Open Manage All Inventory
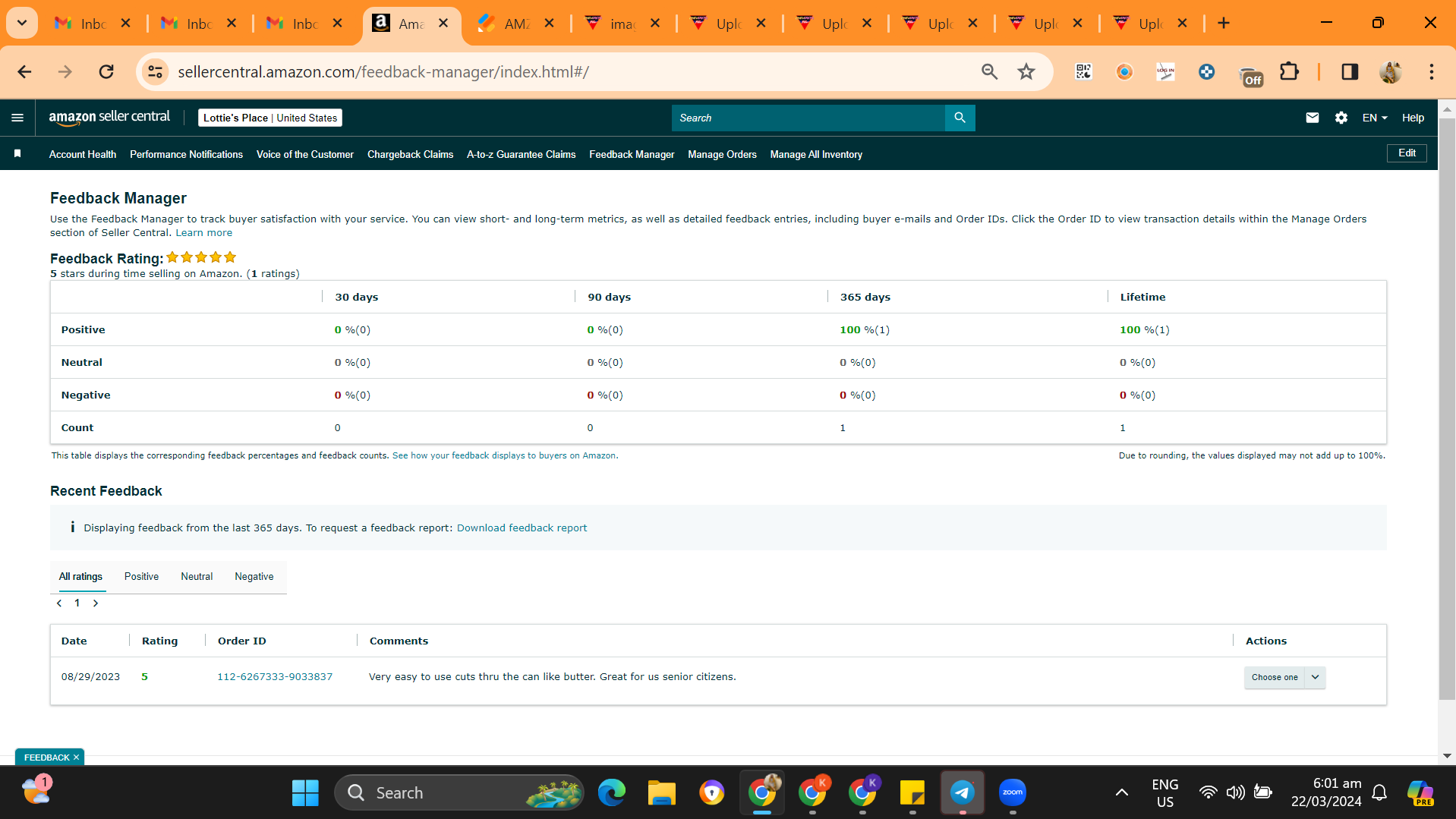Screen dimensions: 1456x819 point(816,154)
